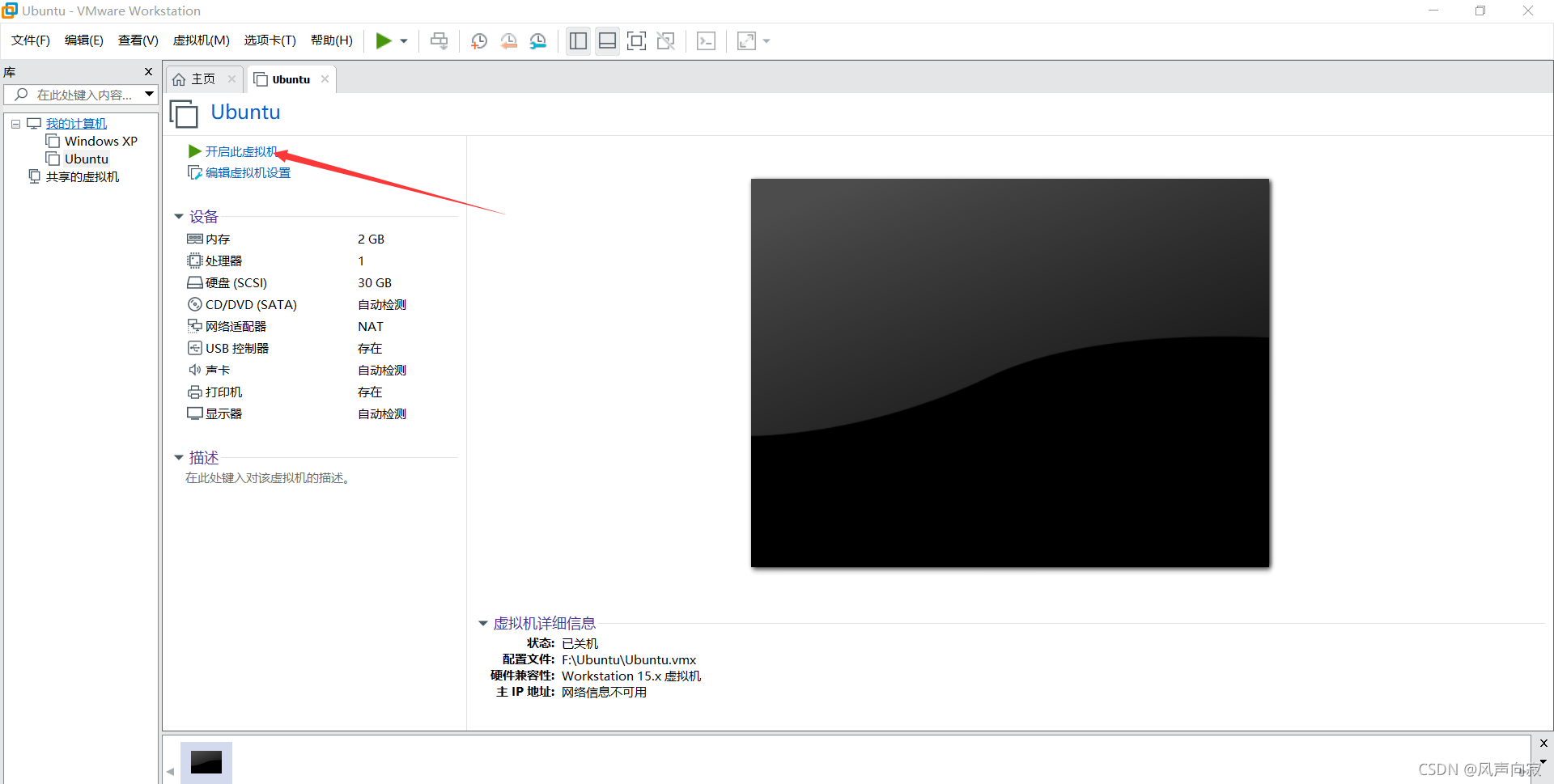
Task: Click the 已关机 status value
Action: point(580,644)
